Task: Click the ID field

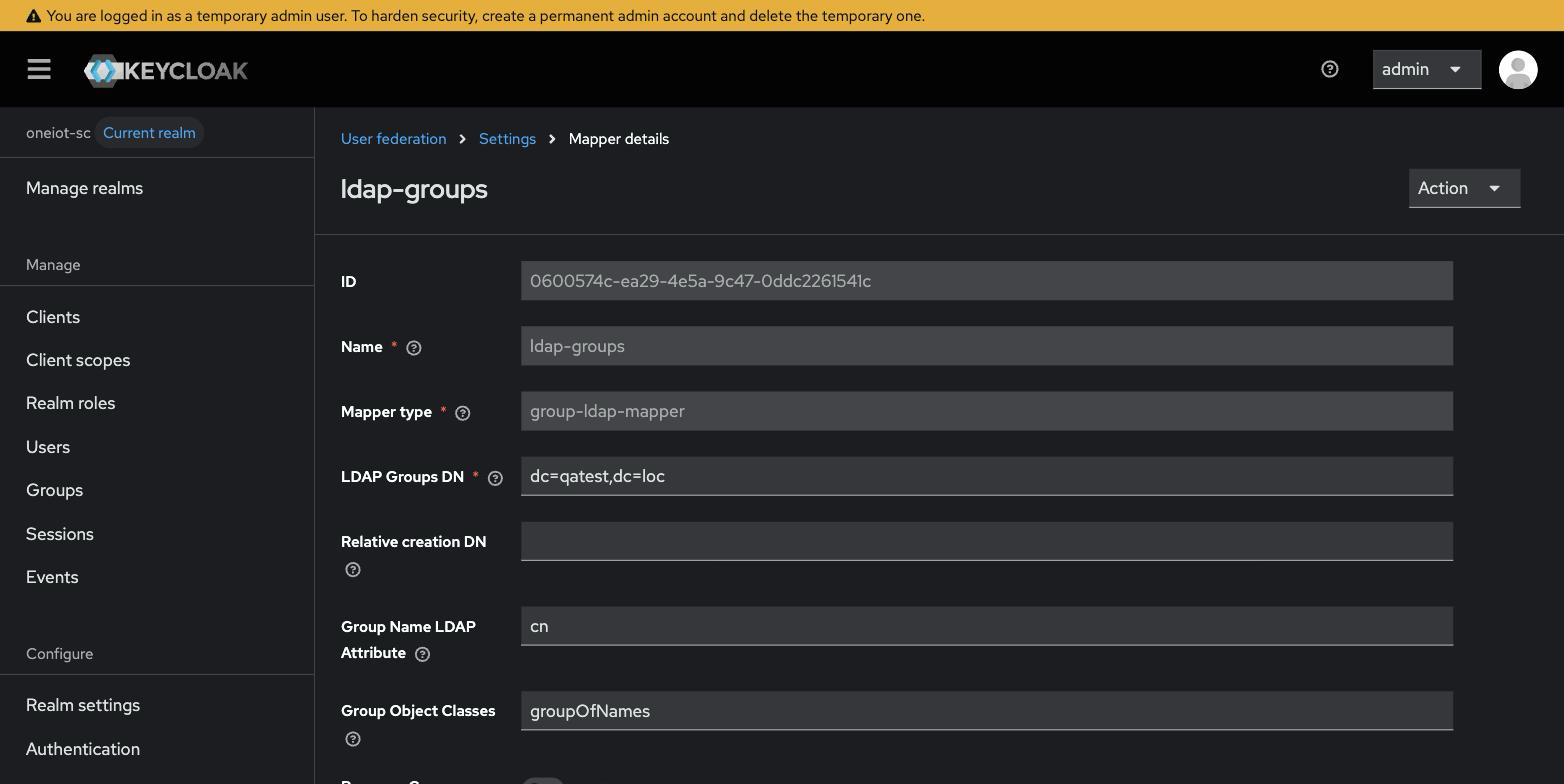Action: point(987,281)
